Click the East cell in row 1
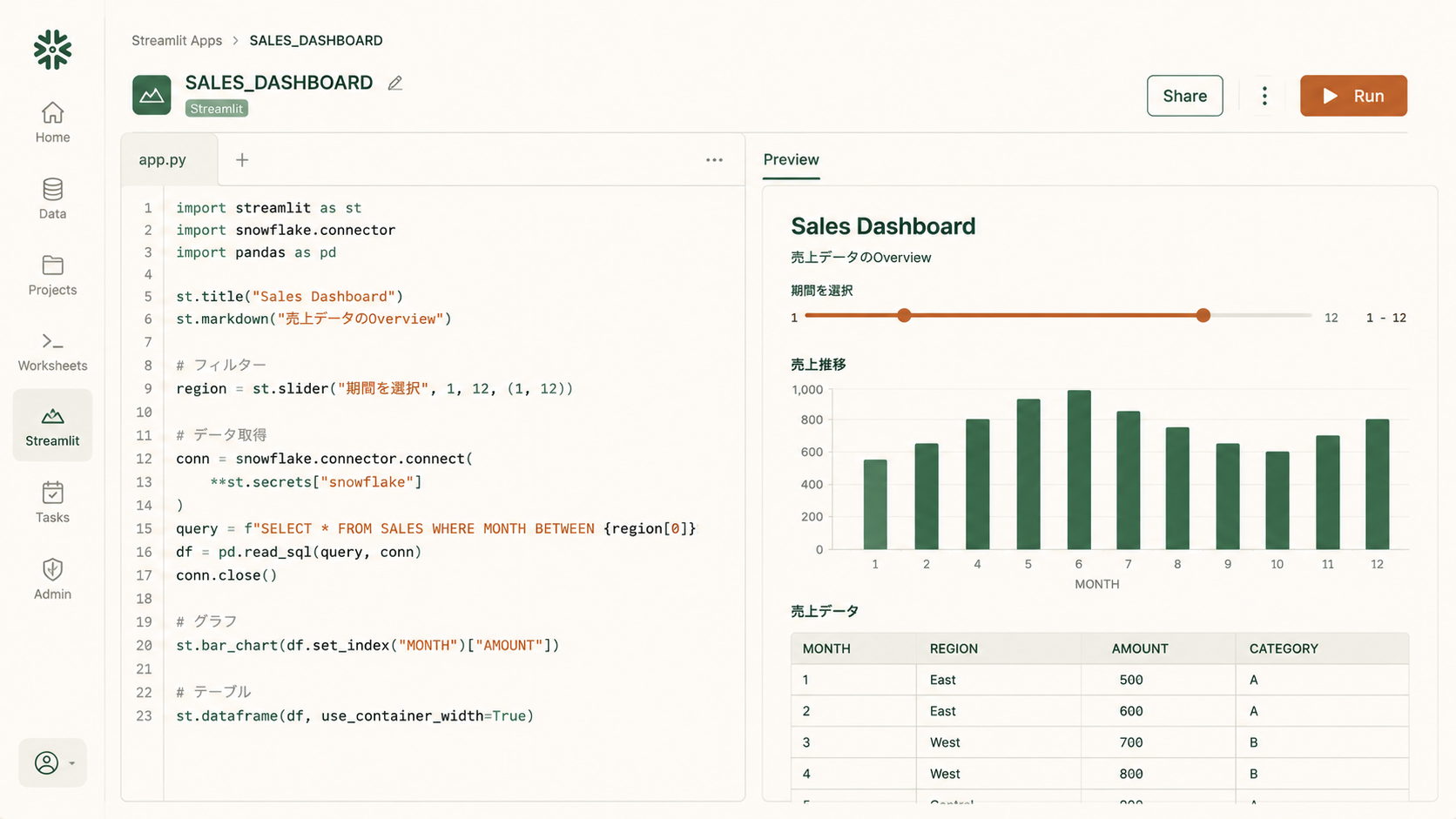This screenshot has width=1456, height=819. click(x=942, y=680)
